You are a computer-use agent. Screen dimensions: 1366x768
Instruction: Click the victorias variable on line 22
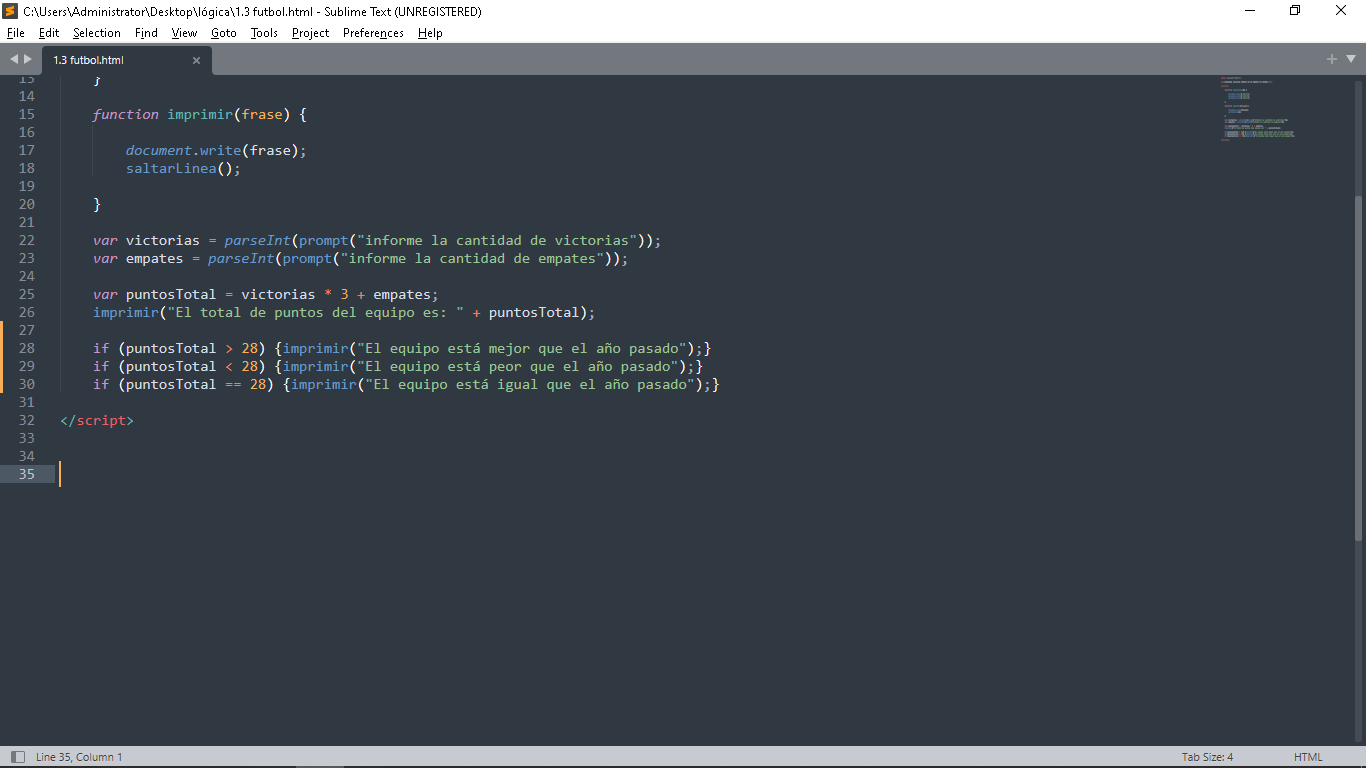(163, 240)
